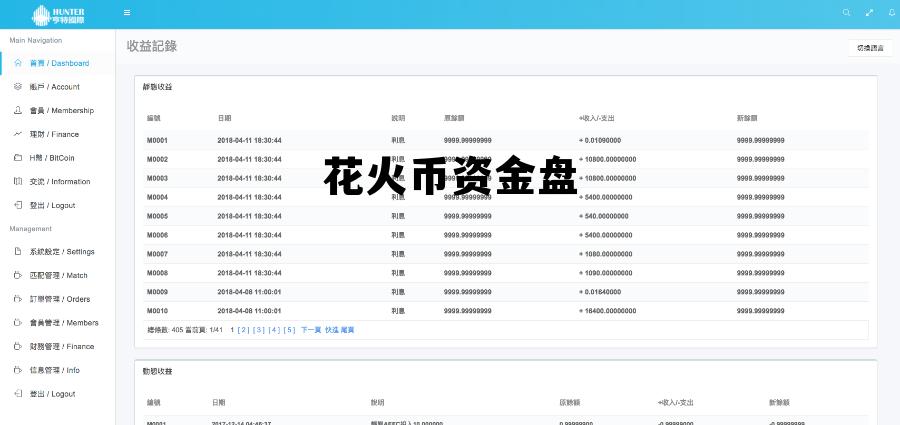Go to page [2] in pagination
The height and width of the screenshot is (425, 900).
pyautogui.click(x=244, y=330)
